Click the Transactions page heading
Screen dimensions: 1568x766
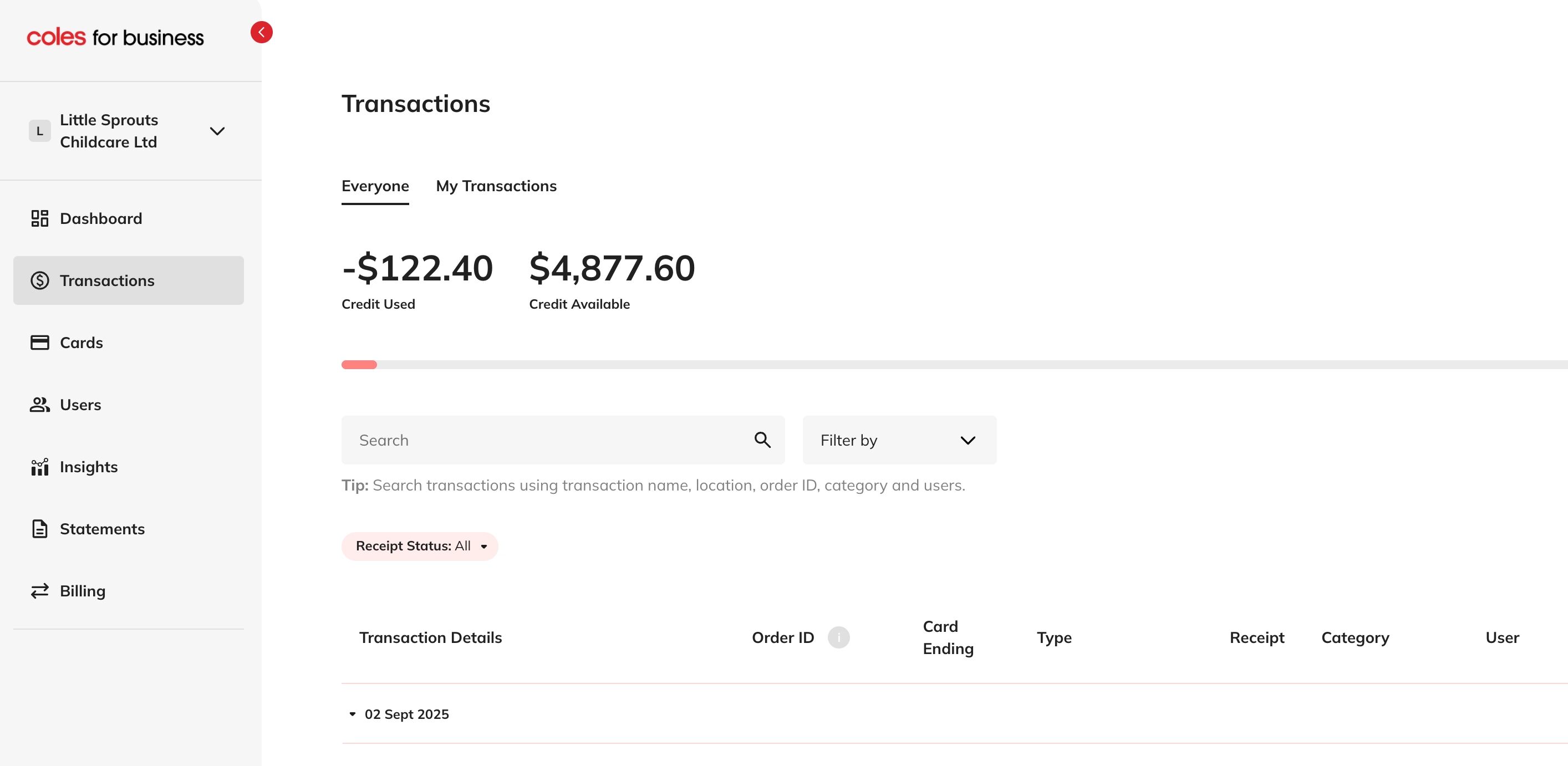tap(416, 104)
